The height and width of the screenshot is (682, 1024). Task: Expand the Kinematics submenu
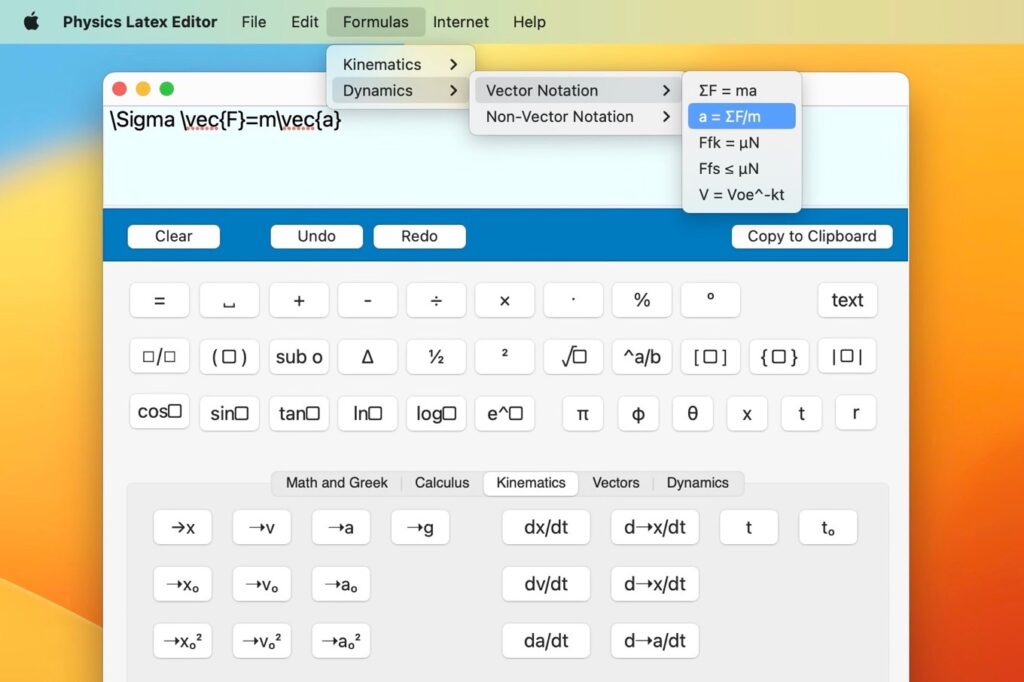(380, 64)
